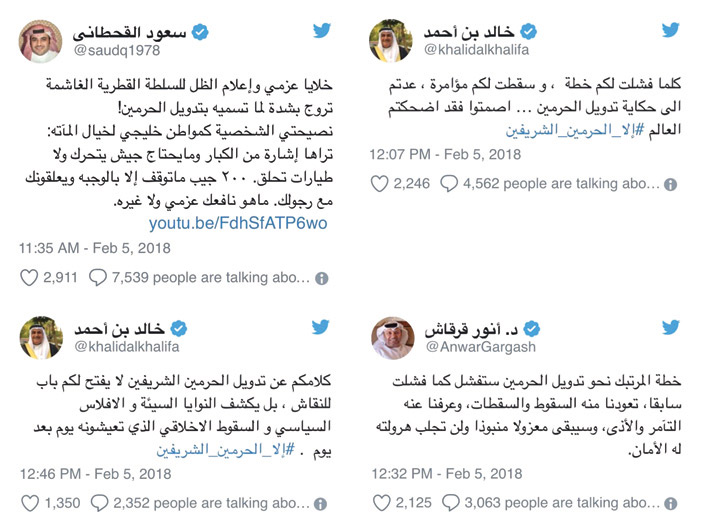702x525 pixels.
Task: Open the youtu.be/FdhSfATP6wo link
Action: [x=238, y=223]
